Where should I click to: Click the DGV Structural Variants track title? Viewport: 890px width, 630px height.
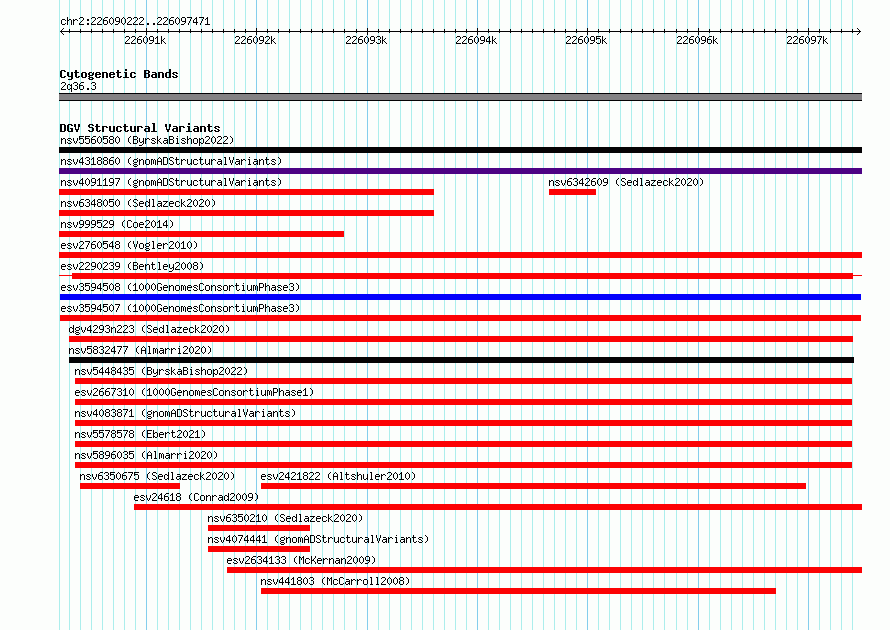tap(140, 128)
